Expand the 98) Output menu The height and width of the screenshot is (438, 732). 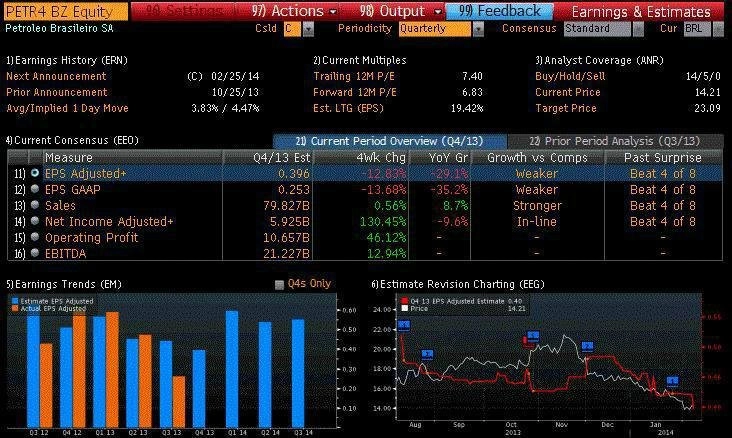(x=401, y=11)
